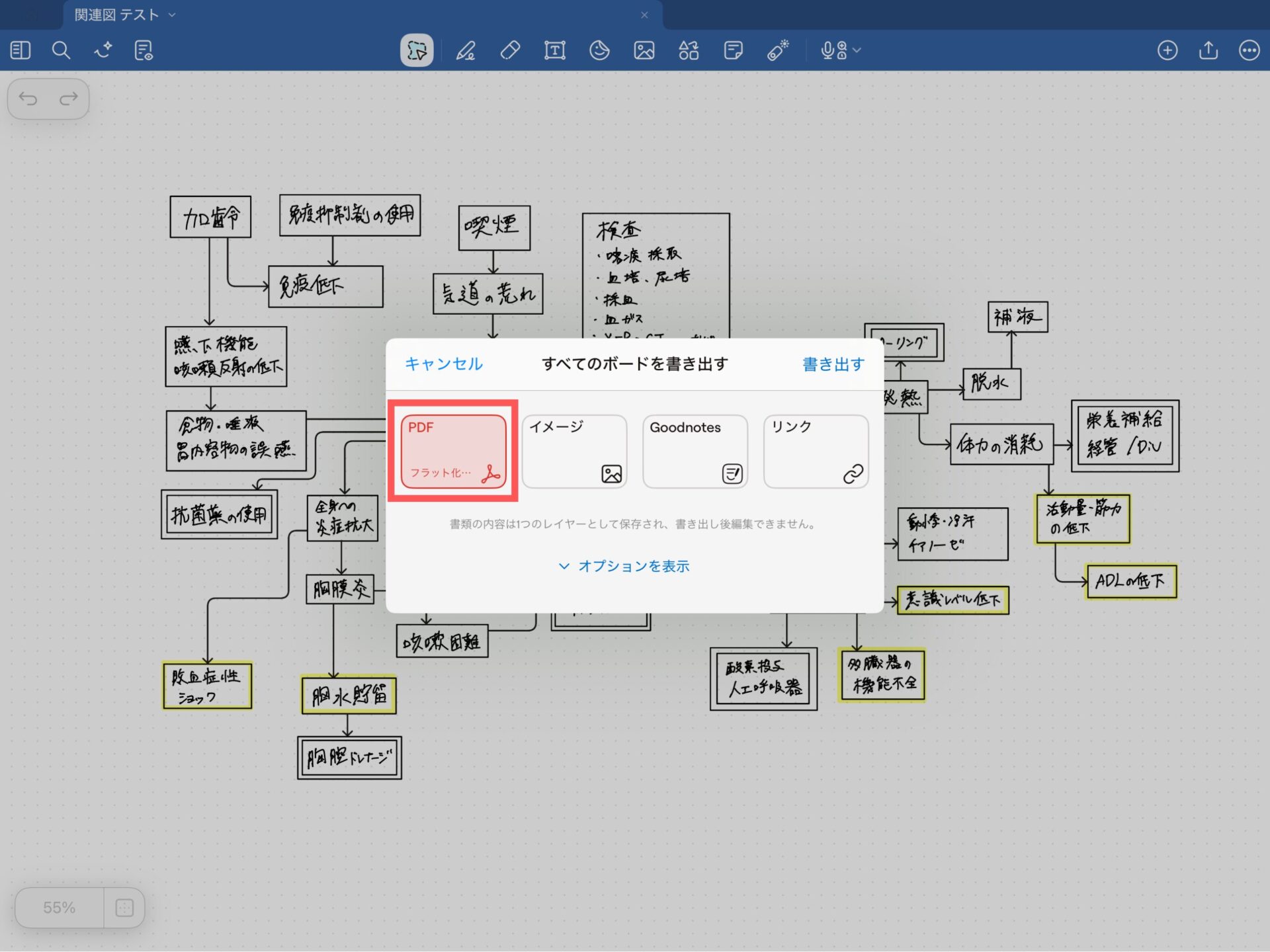Choose PDF export format option
The width and height of the screenshot is (1270, 952).
tap(453, 451)
